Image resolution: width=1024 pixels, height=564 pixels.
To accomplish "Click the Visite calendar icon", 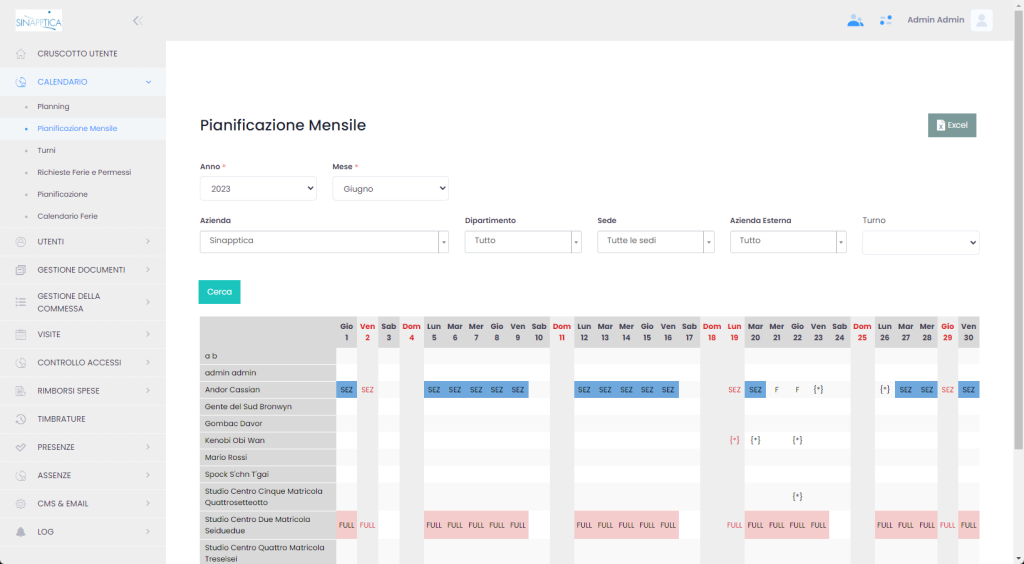I will [21, 334].
